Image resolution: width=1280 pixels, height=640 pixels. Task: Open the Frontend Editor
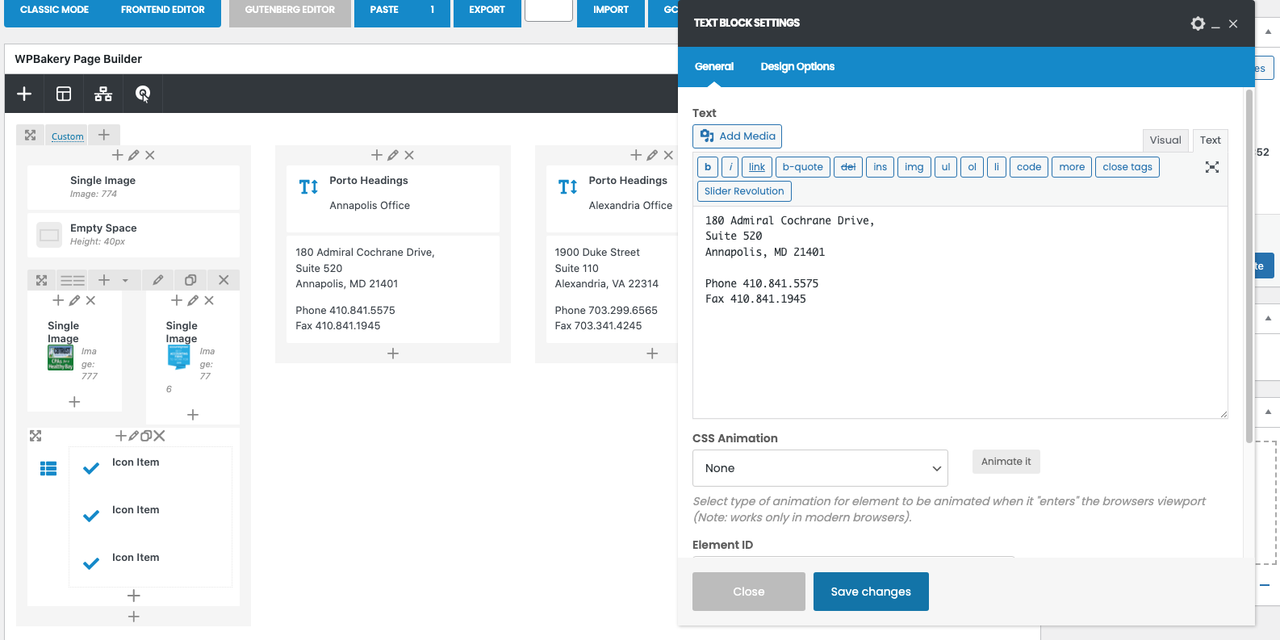(x=163, y=10)
